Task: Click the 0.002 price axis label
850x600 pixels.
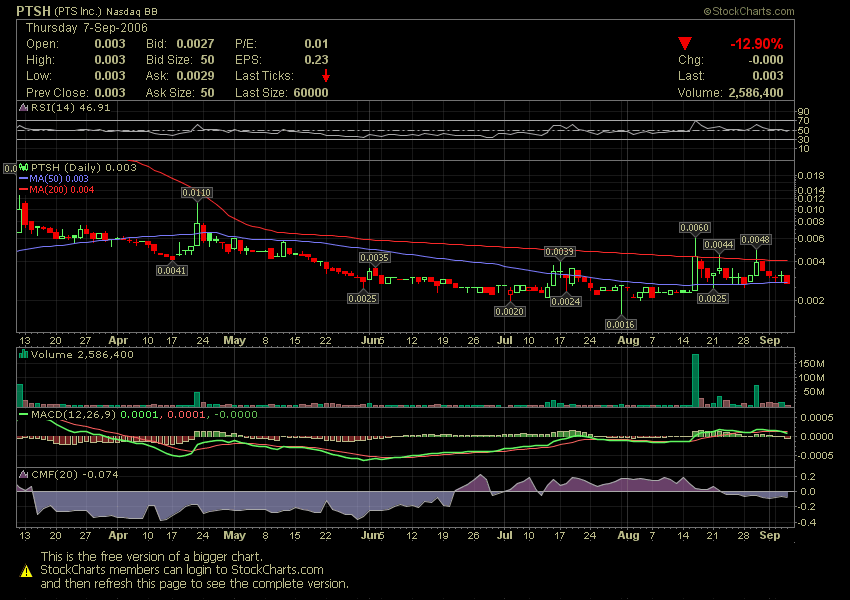Action: (x=811, y=300)
